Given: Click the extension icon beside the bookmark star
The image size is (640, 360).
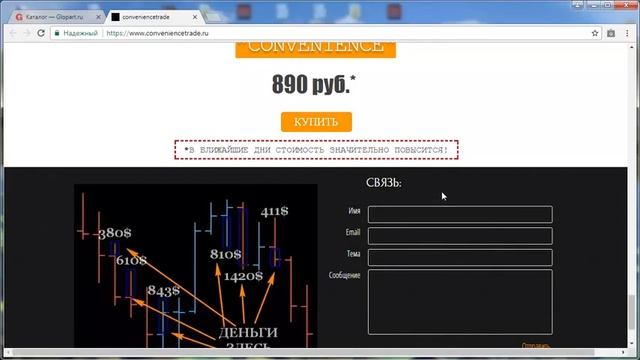Looking at the screenshot, I should pos(611,33).
